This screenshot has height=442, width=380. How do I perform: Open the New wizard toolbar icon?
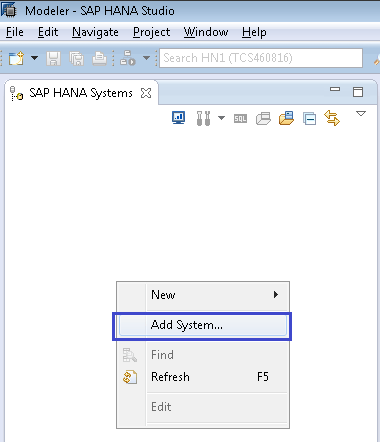[16, 59]
